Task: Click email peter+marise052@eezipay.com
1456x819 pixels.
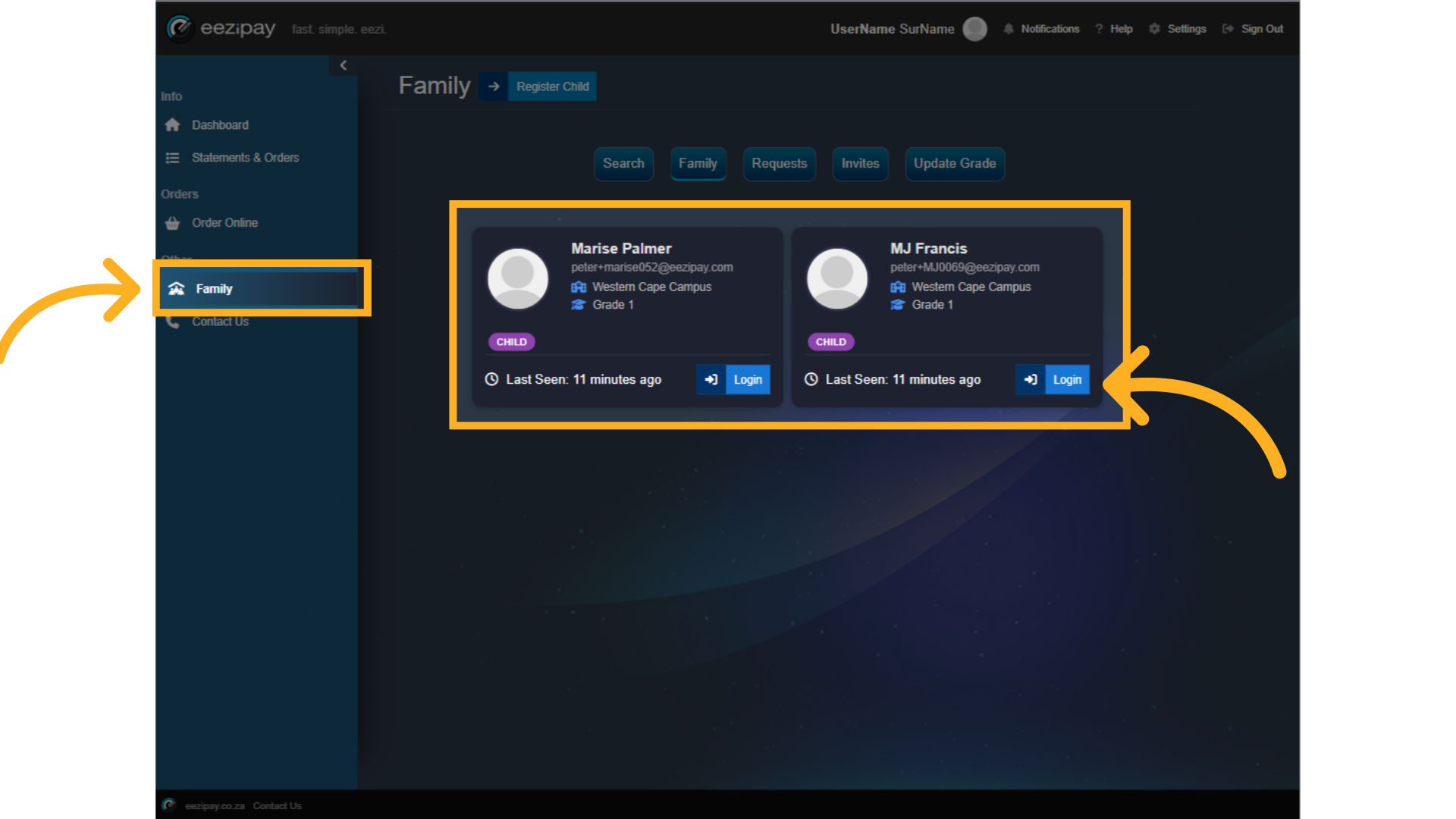Action: click(652, 268)
